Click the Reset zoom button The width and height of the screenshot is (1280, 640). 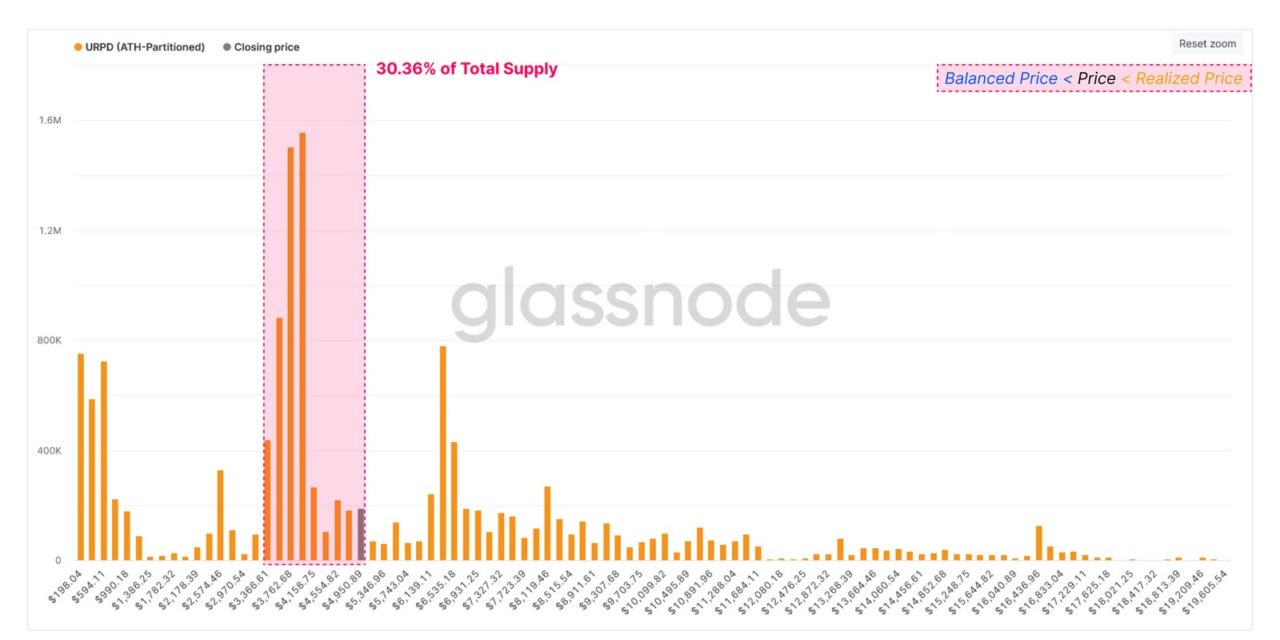pyautogui.click(x=1205, y=43)
